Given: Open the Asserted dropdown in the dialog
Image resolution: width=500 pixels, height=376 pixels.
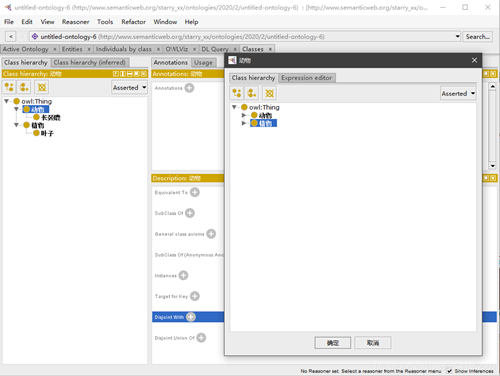Looking at the screenshot, I should pyautogui.click(x=458, y=94).
